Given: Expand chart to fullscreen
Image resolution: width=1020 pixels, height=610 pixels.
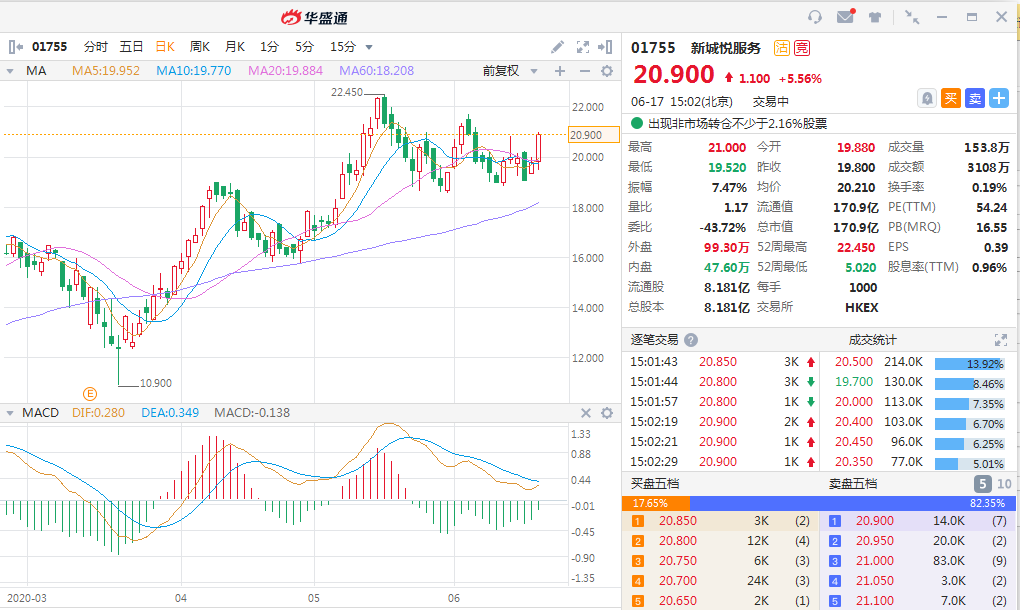Looking at the screenshot, I should tap(583, 47).
